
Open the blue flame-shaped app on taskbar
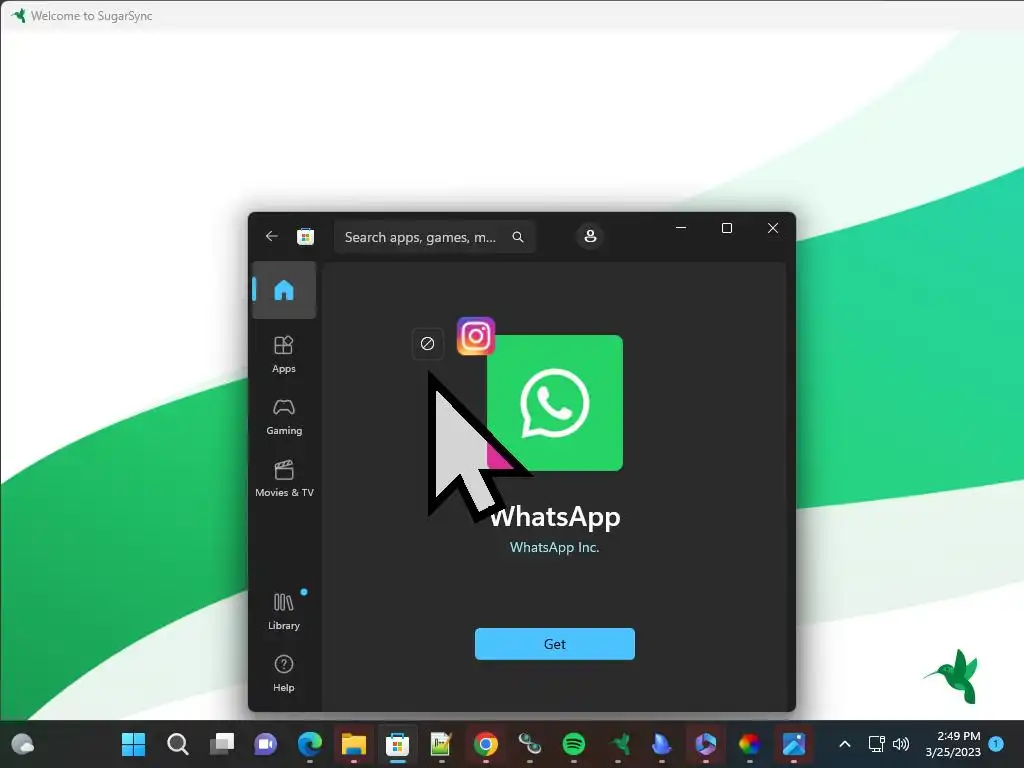click(x=662, y=744)
